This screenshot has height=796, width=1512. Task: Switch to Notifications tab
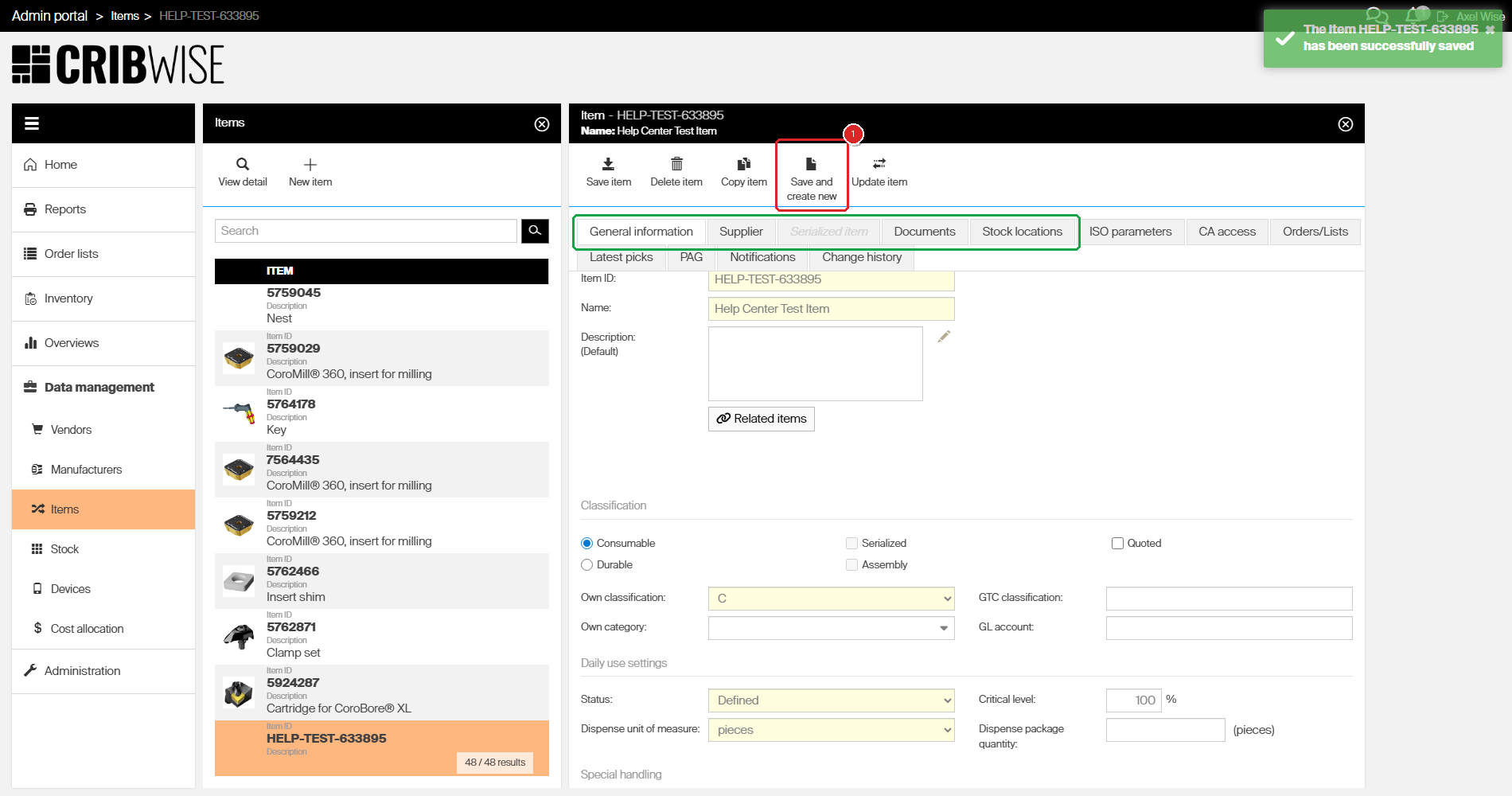[x=762, y=258]
